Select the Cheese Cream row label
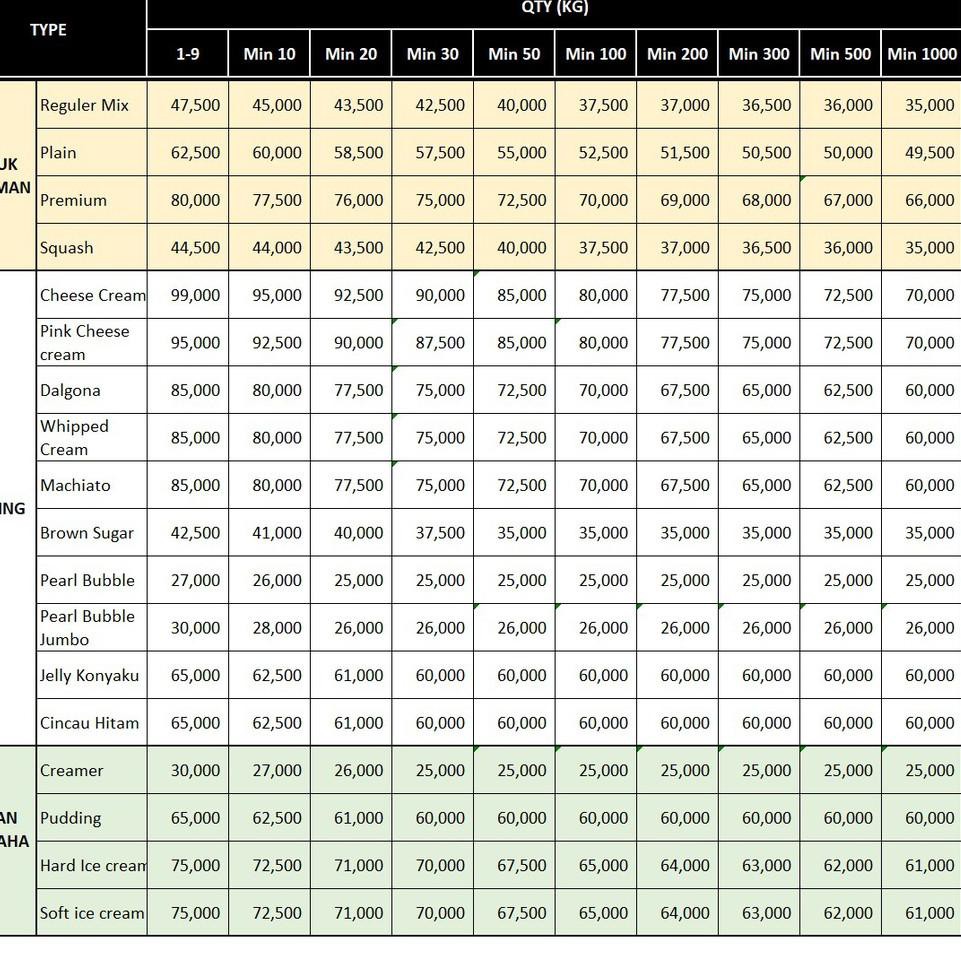The image size is (961, 961). click(x=92, y=295)
